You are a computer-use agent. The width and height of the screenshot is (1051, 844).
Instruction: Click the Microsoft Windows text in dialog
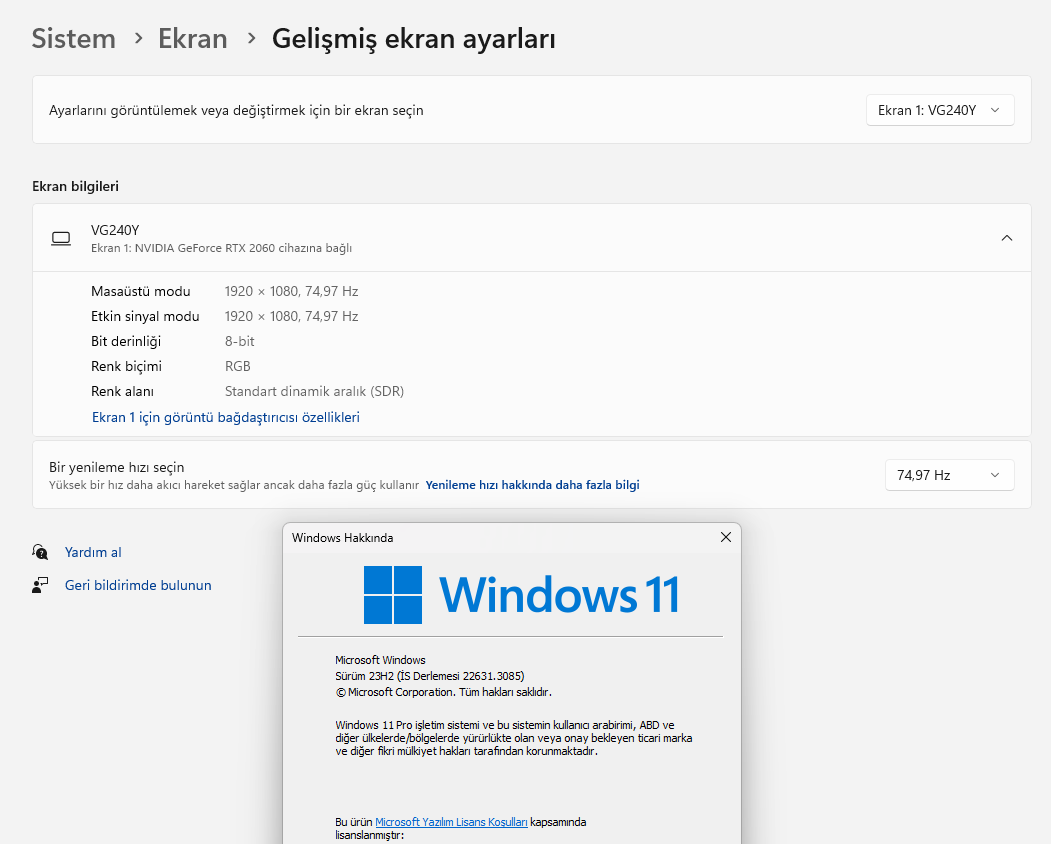tap(380, 660)
